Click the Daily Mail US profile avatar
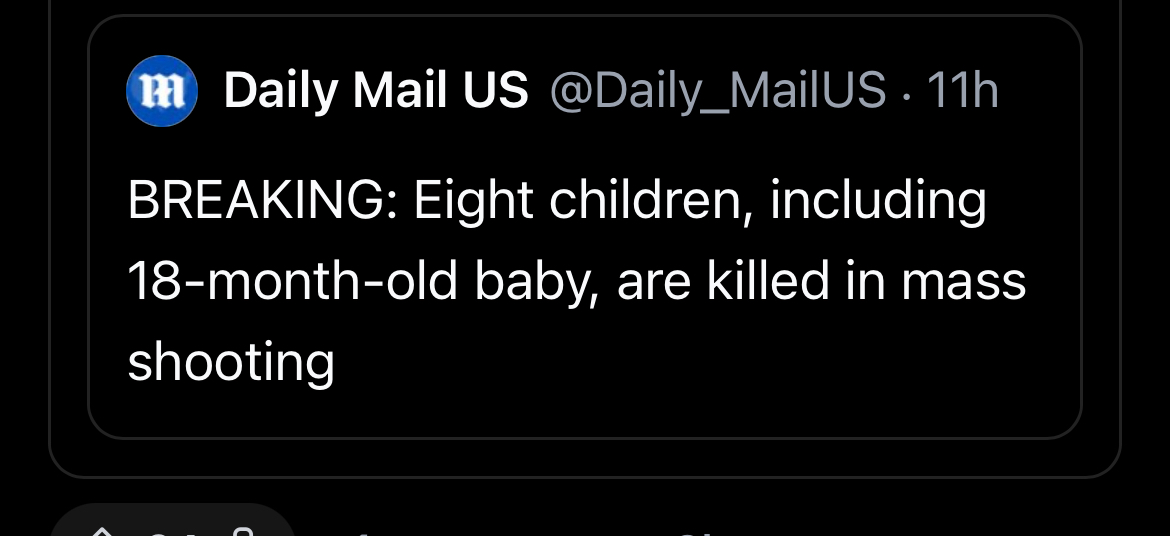This screenshot has height=536, width=1170. click(x=161, y=92)
